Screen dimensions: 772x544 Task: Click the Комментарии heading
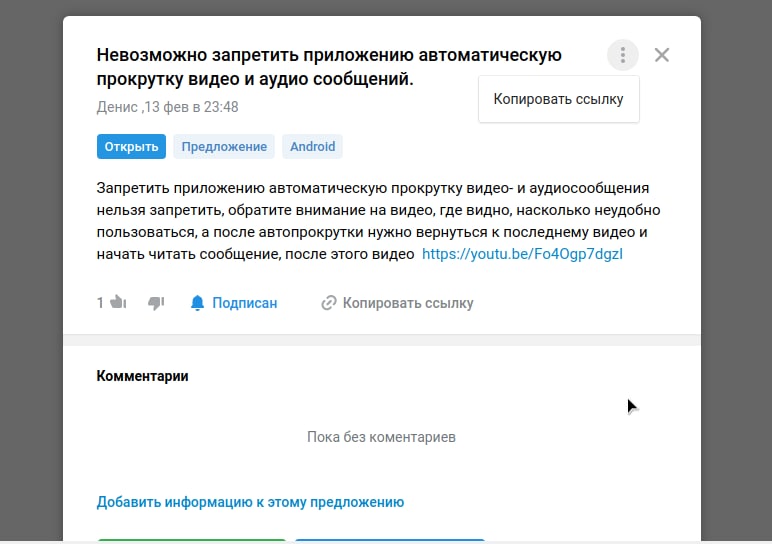point(142,376)
